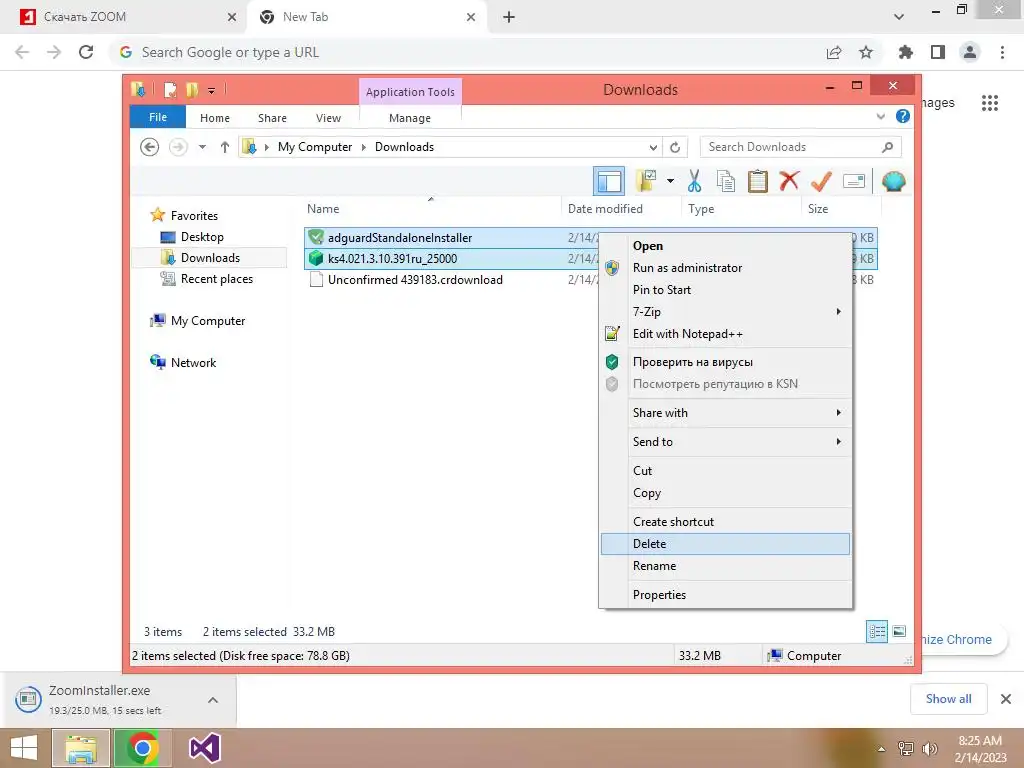Toggle the navigation pane toolbar button

click(609, 181)
